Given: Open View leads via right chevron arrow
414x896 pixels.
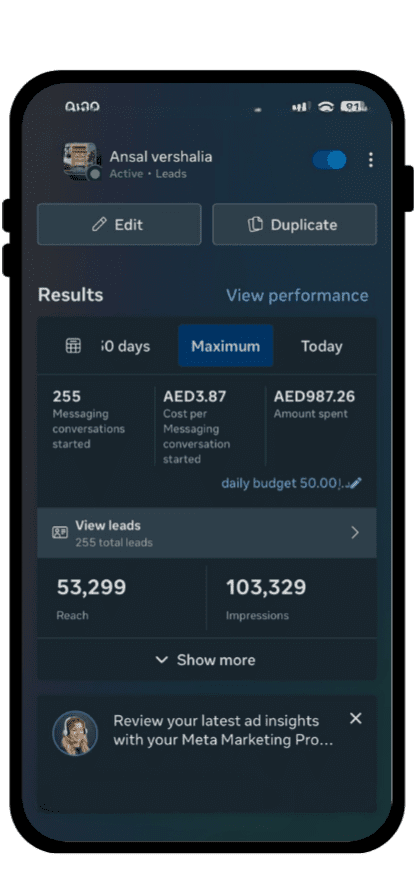Looking at the screenshot, I should point(355,533).
